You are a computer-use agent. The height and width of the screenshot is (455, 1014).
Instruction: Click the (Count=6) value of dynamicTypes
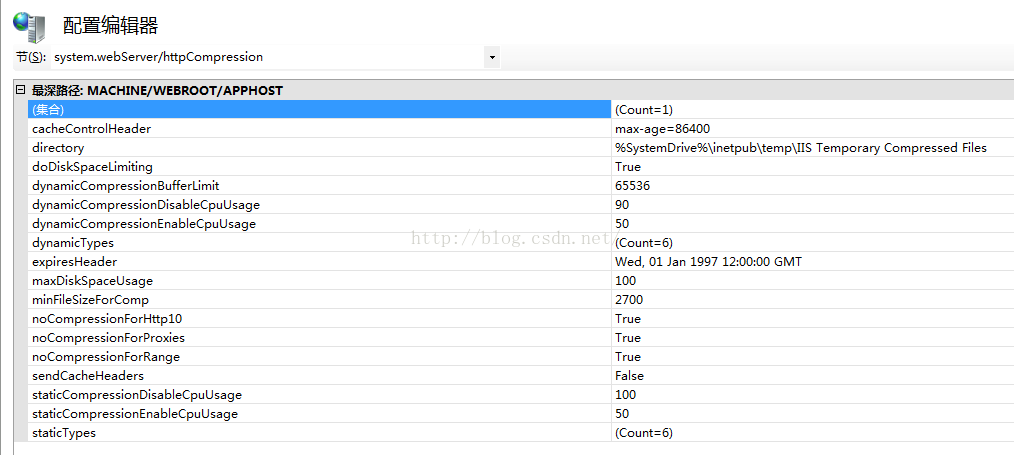[x=644, y=243]
